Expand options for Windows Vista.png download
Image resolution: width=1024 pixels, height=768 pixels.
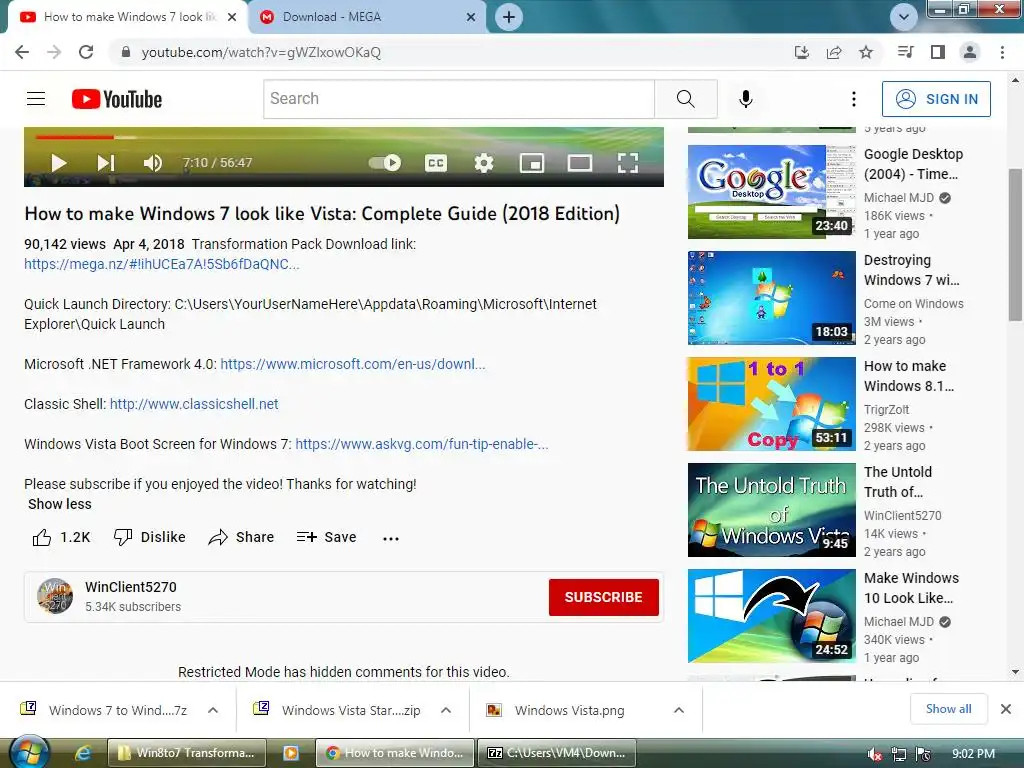(x=679, y=710)
